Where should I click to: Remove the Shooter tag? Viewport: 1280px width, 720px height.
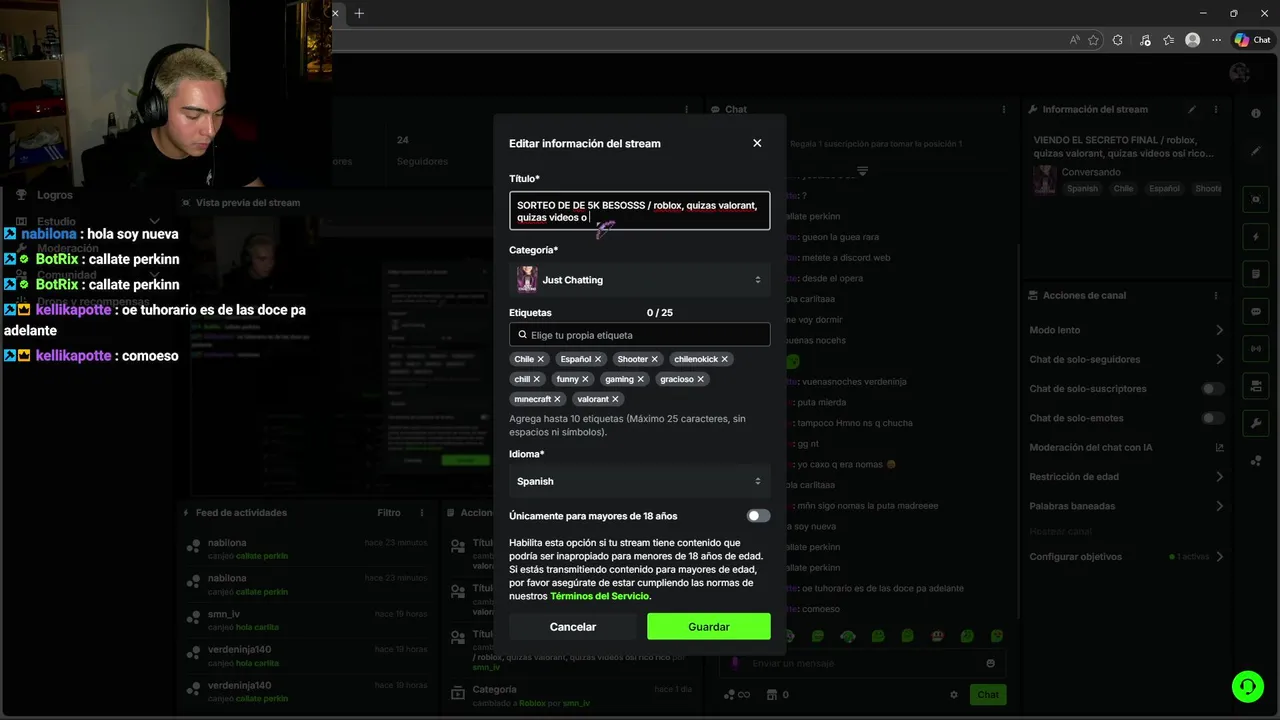(655, 359)
